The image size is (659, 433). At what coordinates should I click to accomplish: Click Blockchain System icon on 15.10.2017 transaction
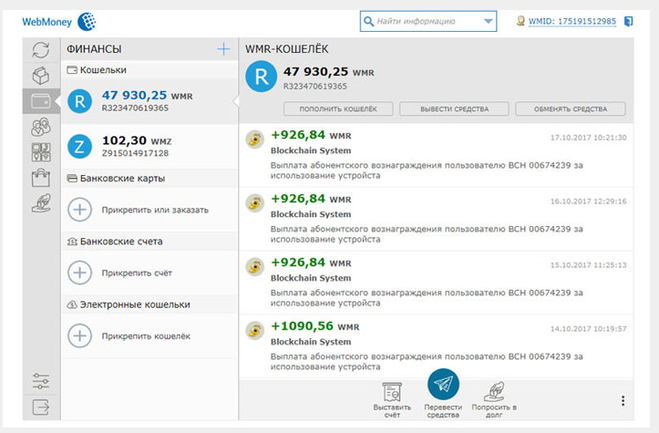[255, 267]
